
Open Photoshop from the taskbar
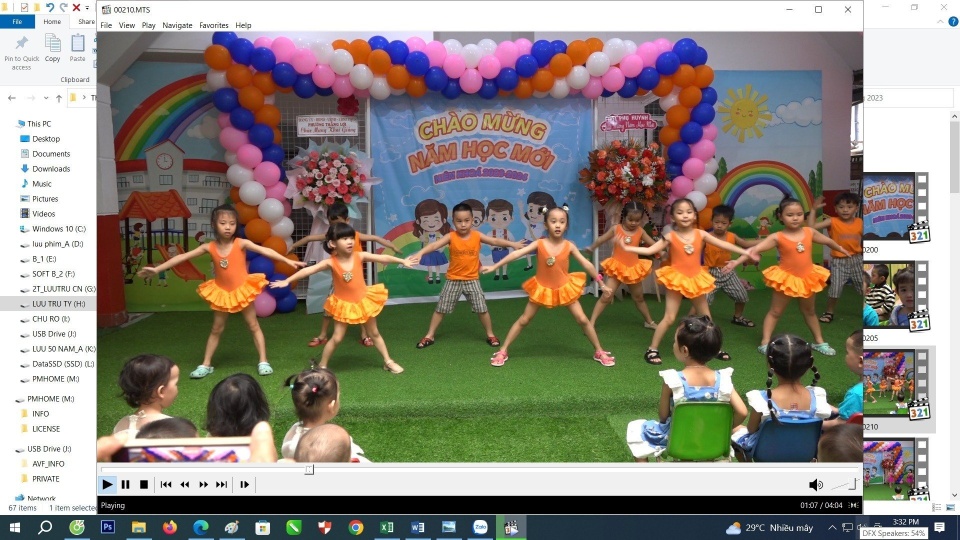point(108,527)
